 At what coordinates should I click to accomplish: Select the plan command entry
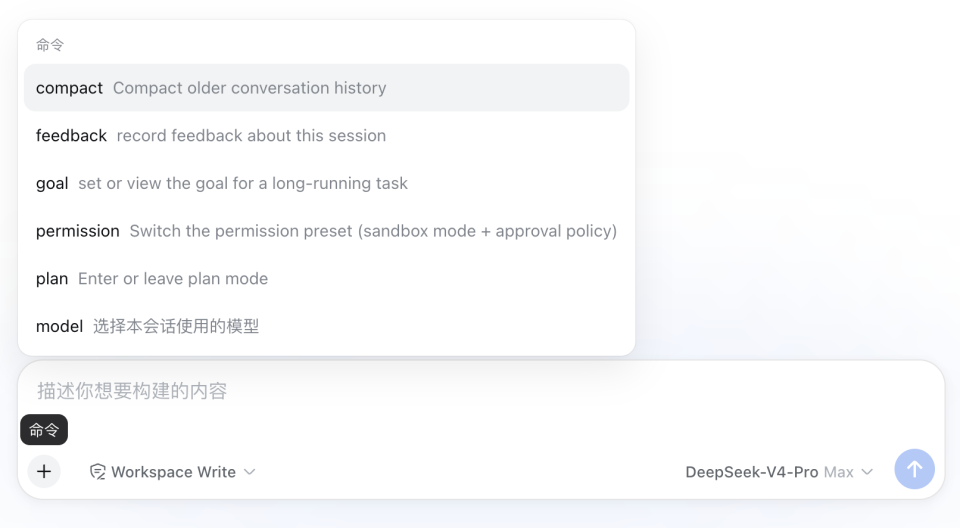coord(326,279)
